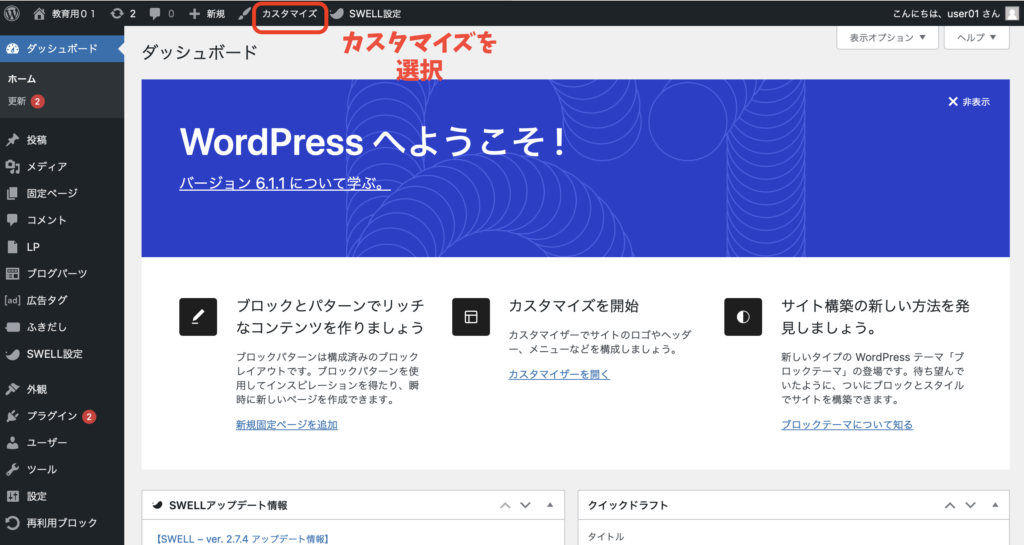Dismiss welcome panel with 非表示
This screenshot has height=545, width=1024.
969,102
